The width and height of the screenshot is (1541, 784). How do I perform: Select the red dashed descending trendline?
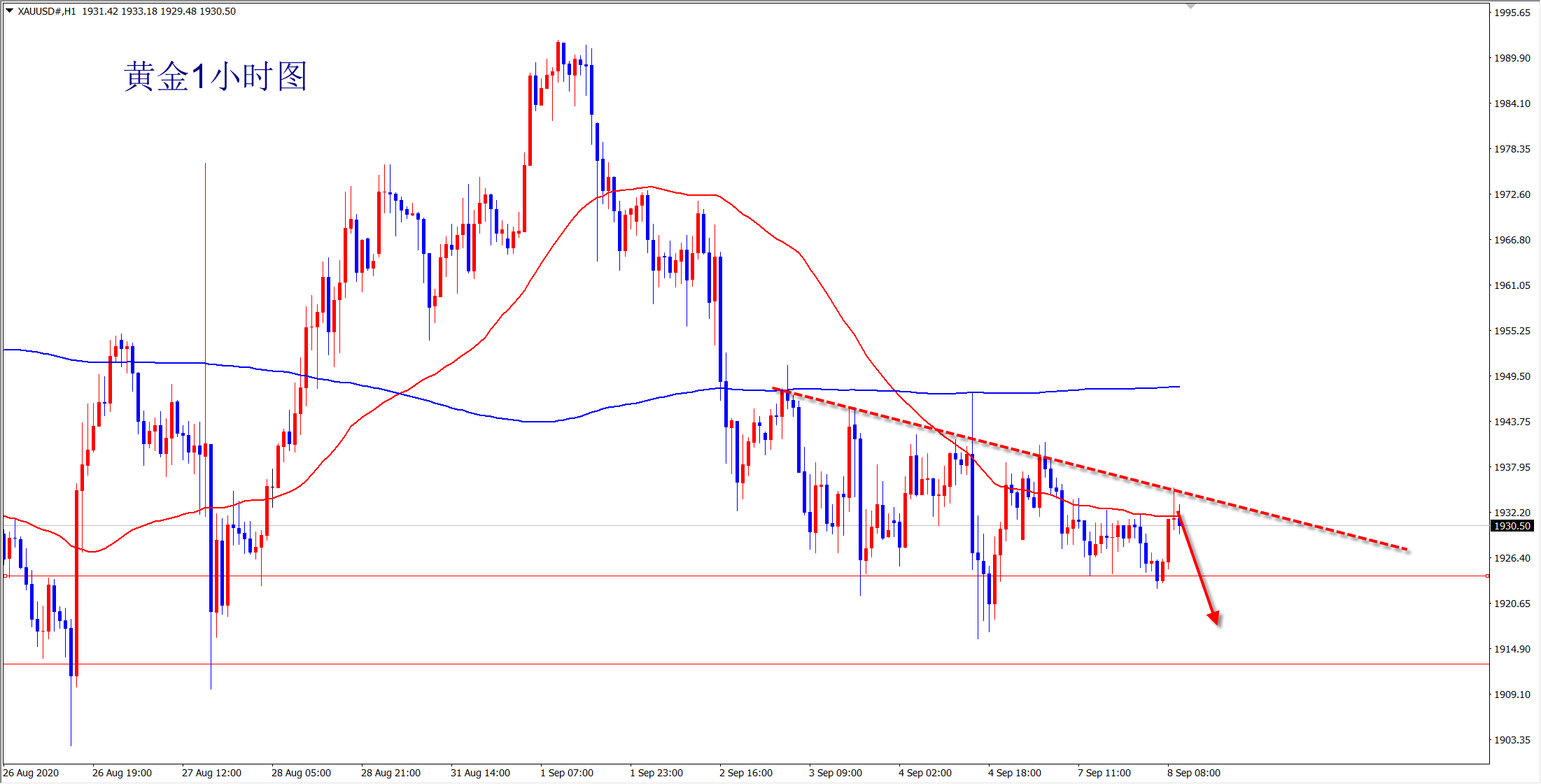1092,470
